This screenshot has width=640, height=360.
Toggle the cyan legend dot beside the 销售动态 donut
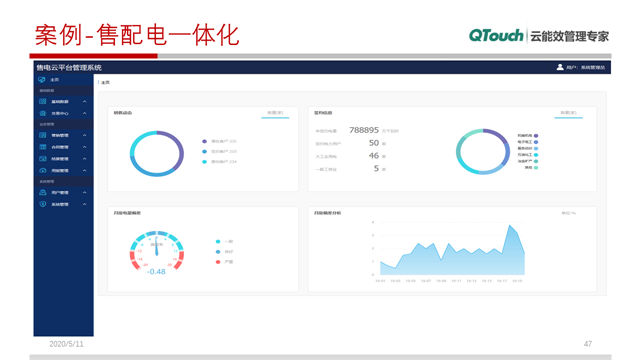pos(204,162)
